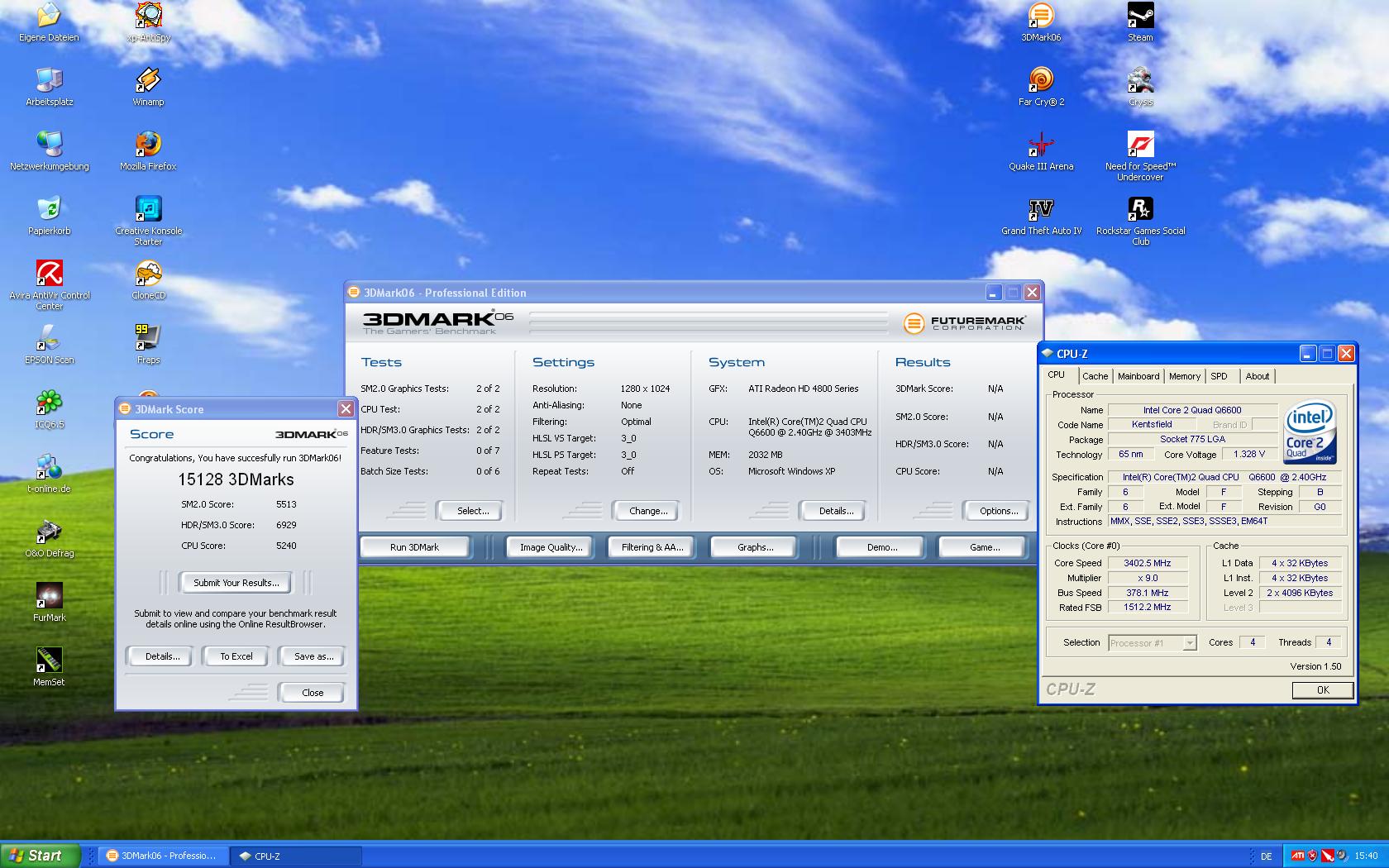
Task: Launch the MemSet shortcut
Action: [49, 667]
